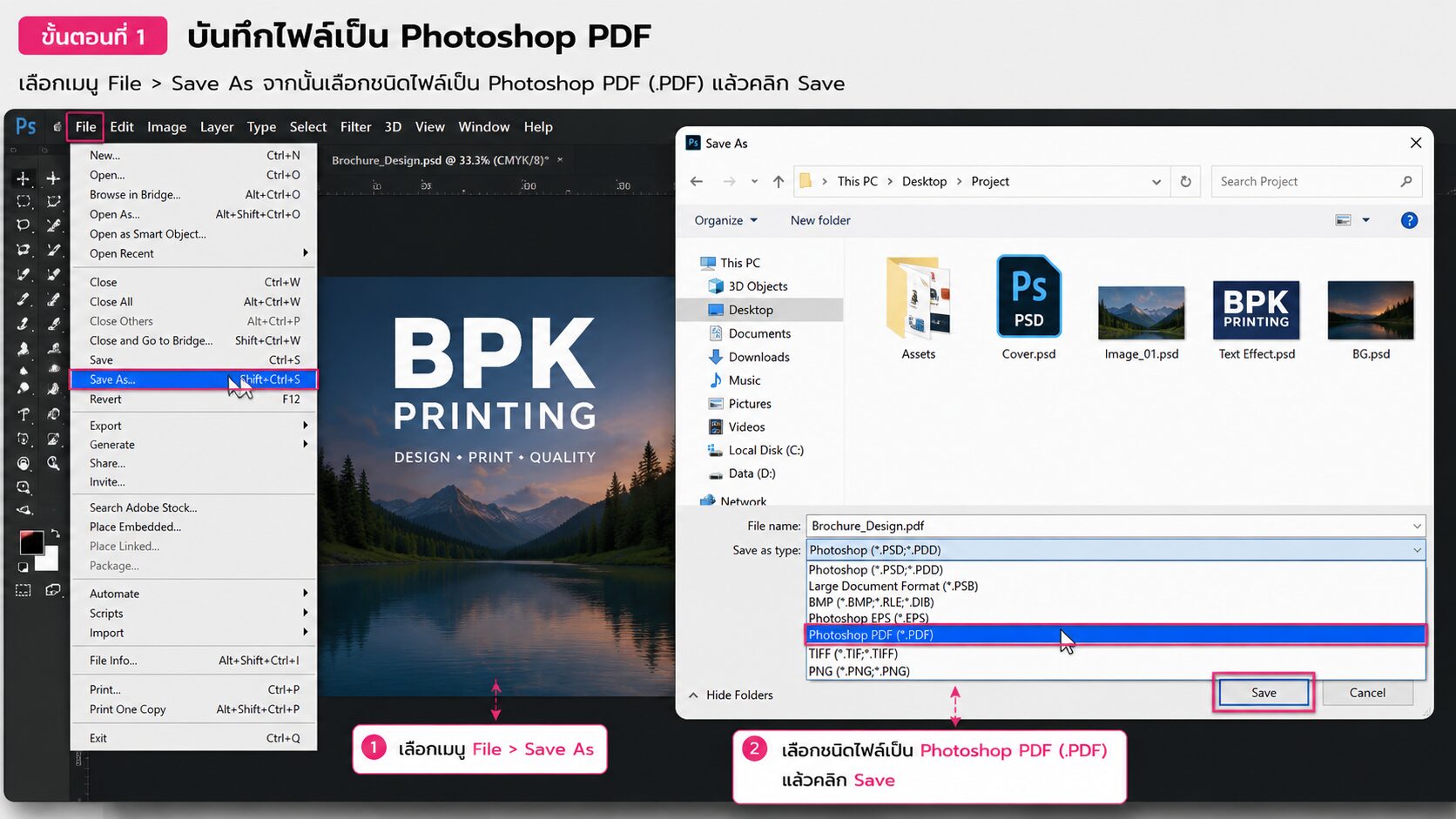This screenshot has width=1456, height=819.
Task: Click the magnifier in Search Project box
Action: pyautogui.click(x=1406, y=182)
